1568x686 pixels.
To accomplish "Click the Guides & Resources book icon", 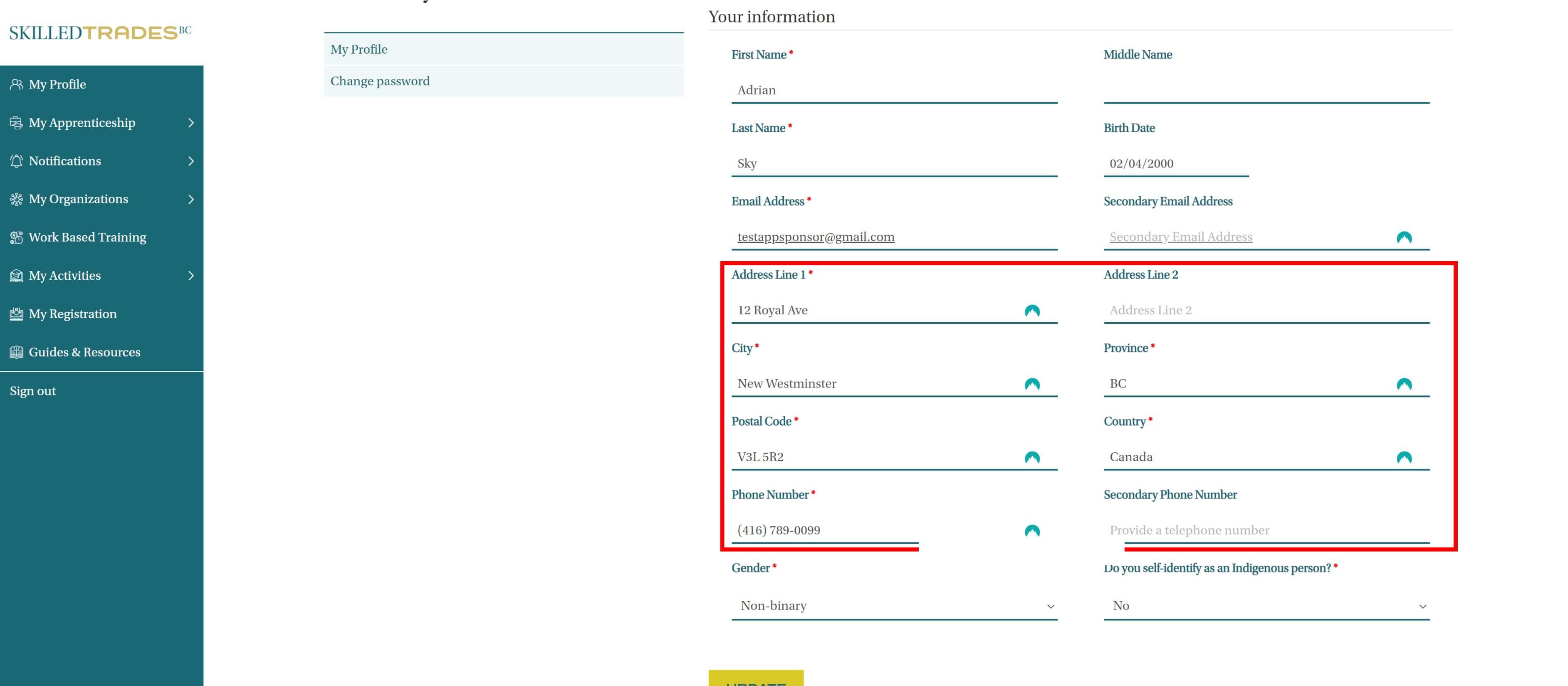I will click(17, 353).
